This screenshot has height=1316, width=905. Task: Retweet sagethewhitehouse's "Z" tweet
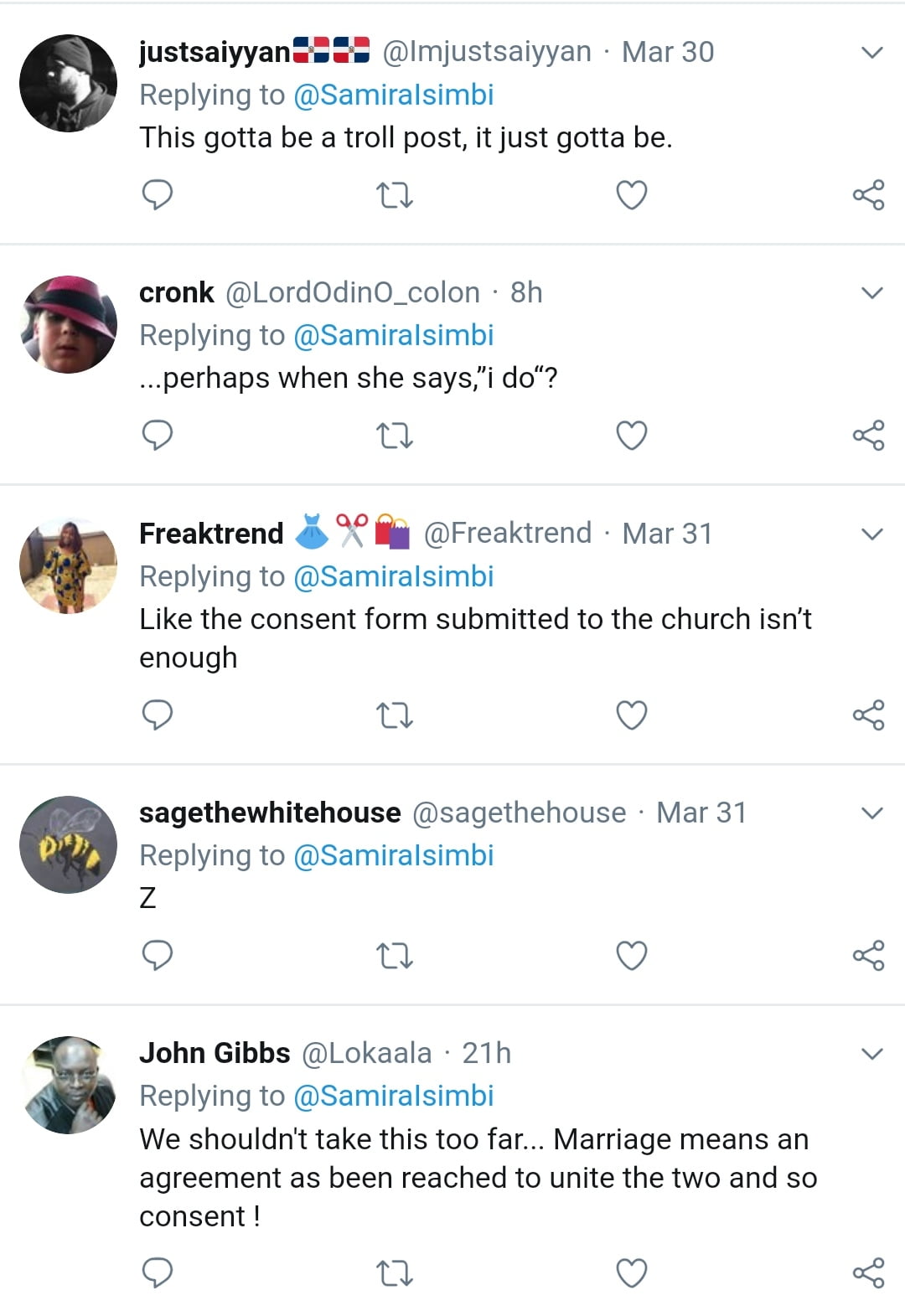pyautogui.click(x=394, y=956)
